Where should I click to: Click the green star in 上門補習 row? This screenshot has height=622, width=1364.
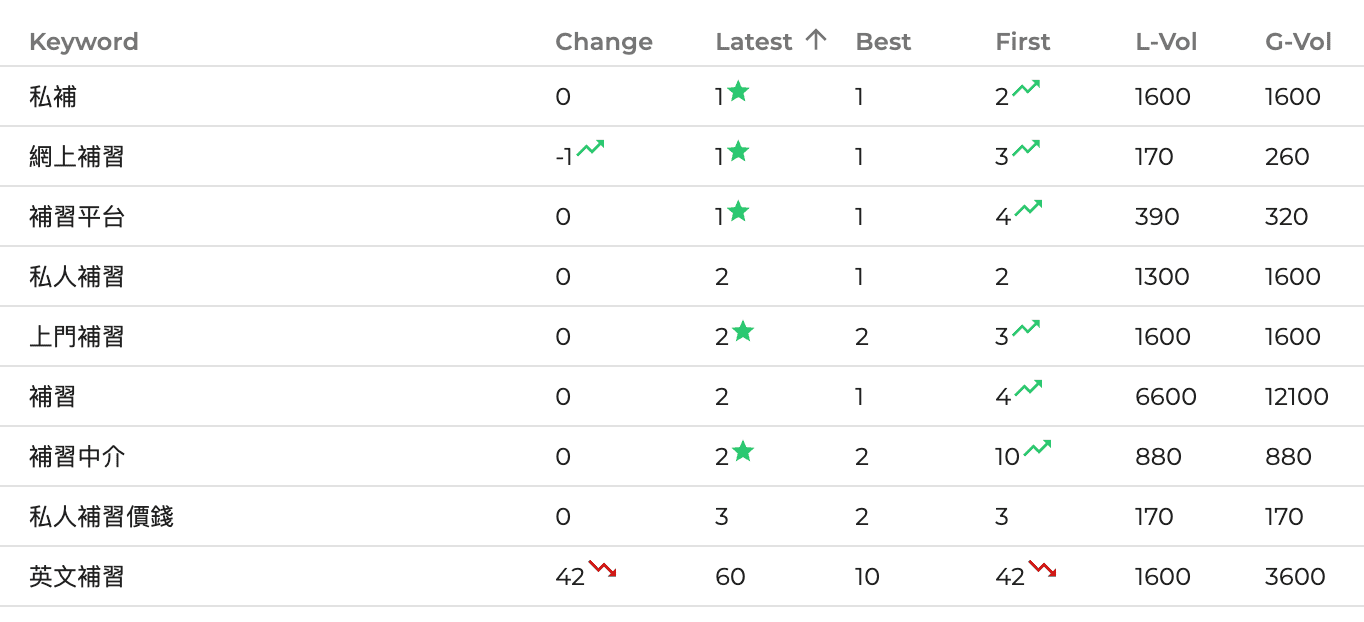coord(742,332)
